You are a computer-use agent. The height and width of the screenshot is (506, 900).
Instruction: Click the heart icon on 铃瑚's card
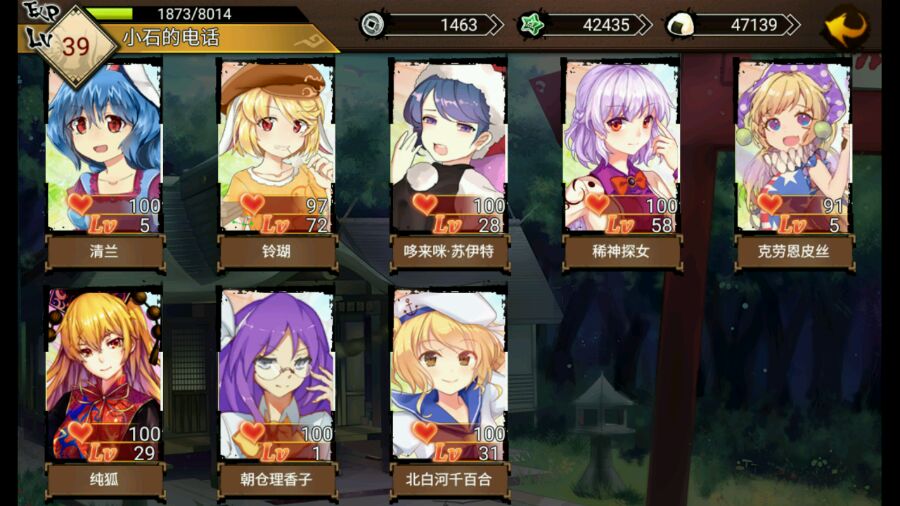pyautogui.click(x=252, y=203)
